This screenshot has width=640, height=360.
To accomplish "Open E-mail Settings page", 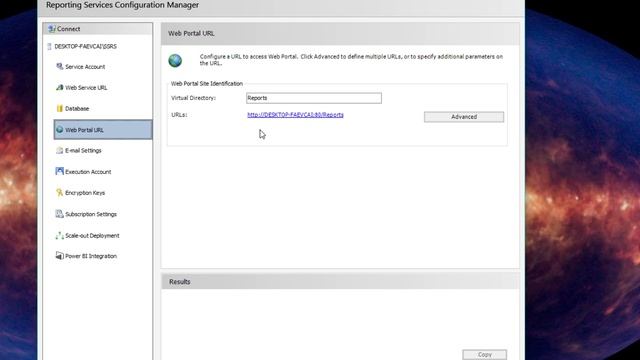I will [83, 151].
